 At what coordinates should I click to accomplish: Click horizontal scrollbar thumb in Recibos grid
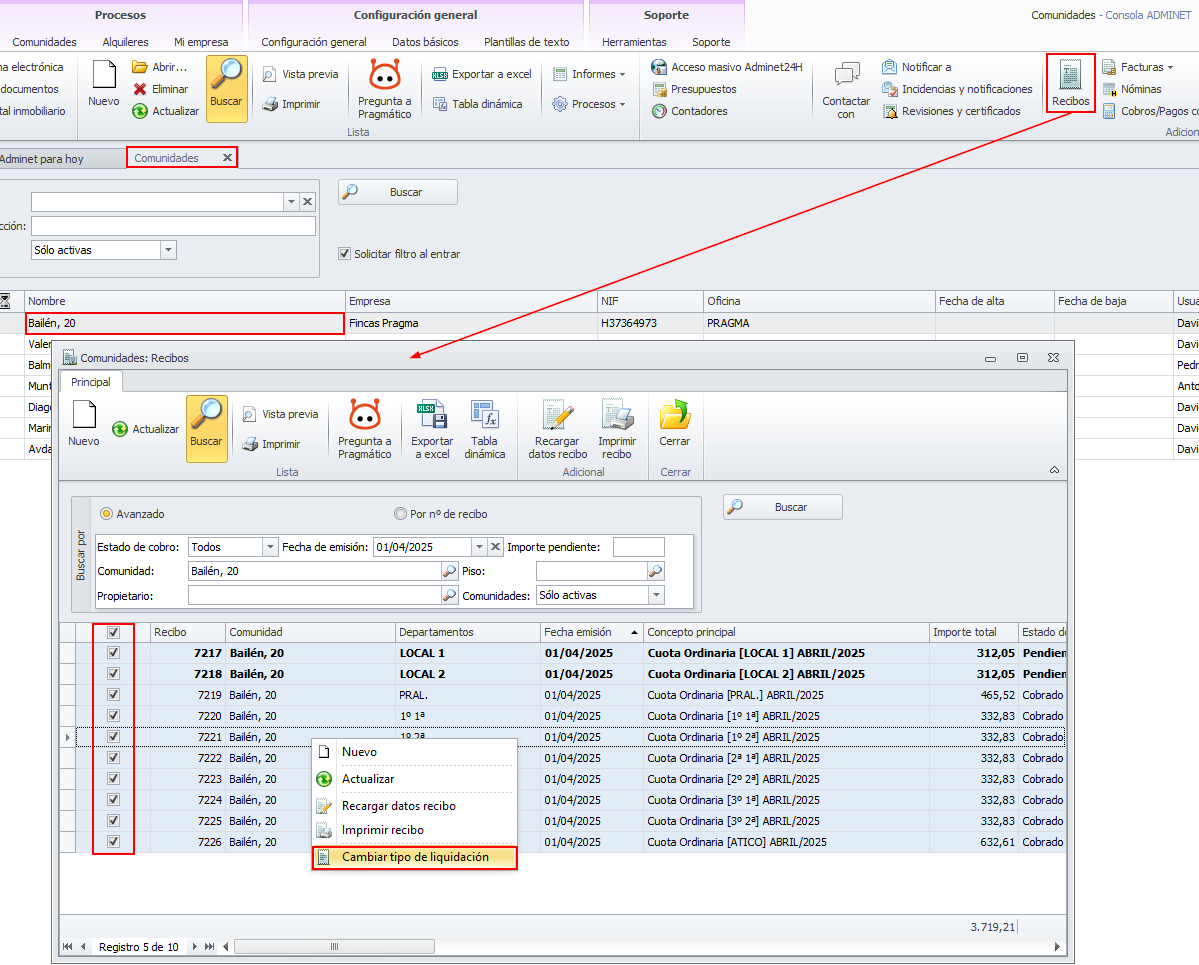(x=334, y=947)
